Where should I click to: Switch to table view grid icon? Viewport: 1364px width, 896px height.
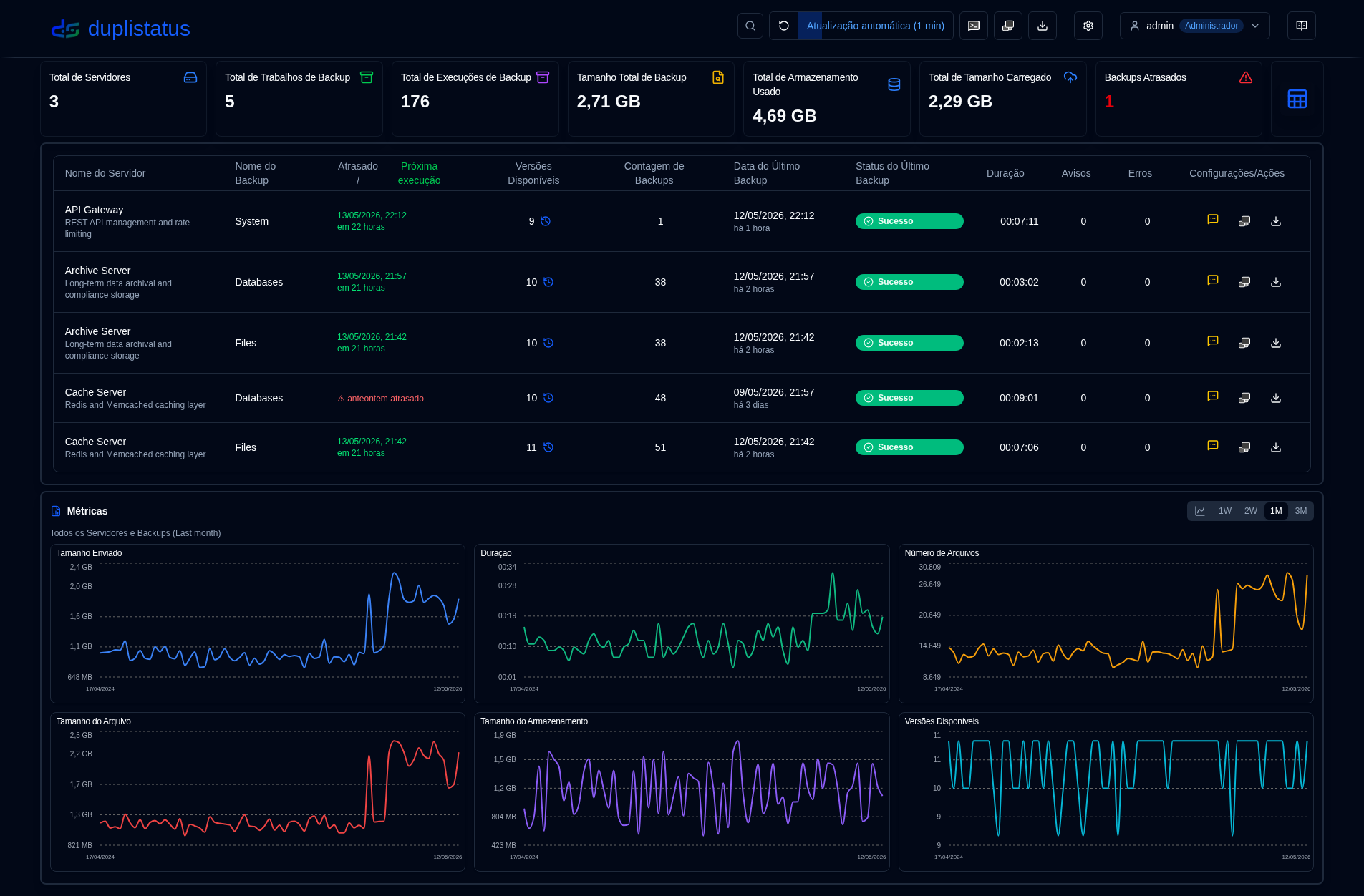click(1297, 99)
